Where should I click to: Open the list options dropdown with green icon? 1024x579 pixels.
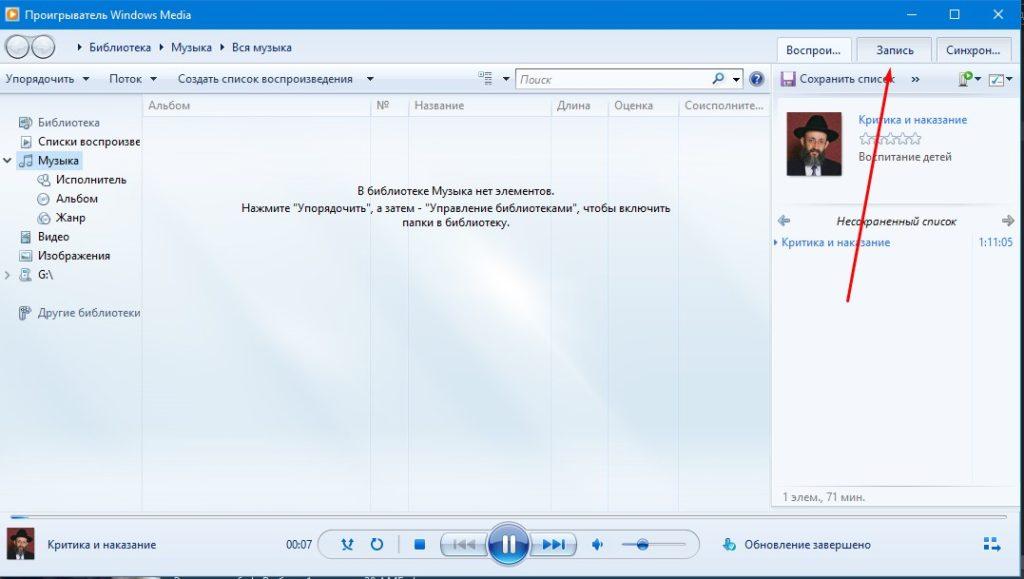[x=969, y=79]
